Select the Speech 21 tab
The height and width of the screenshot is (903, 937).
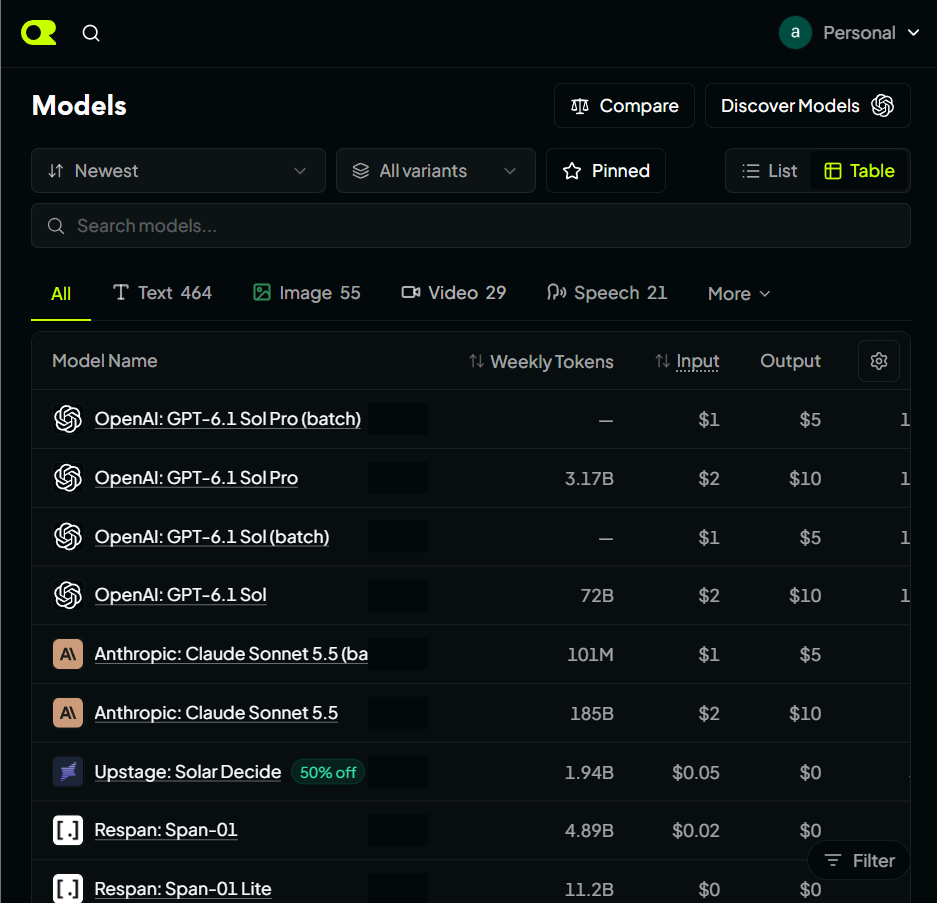click(607, 293)
